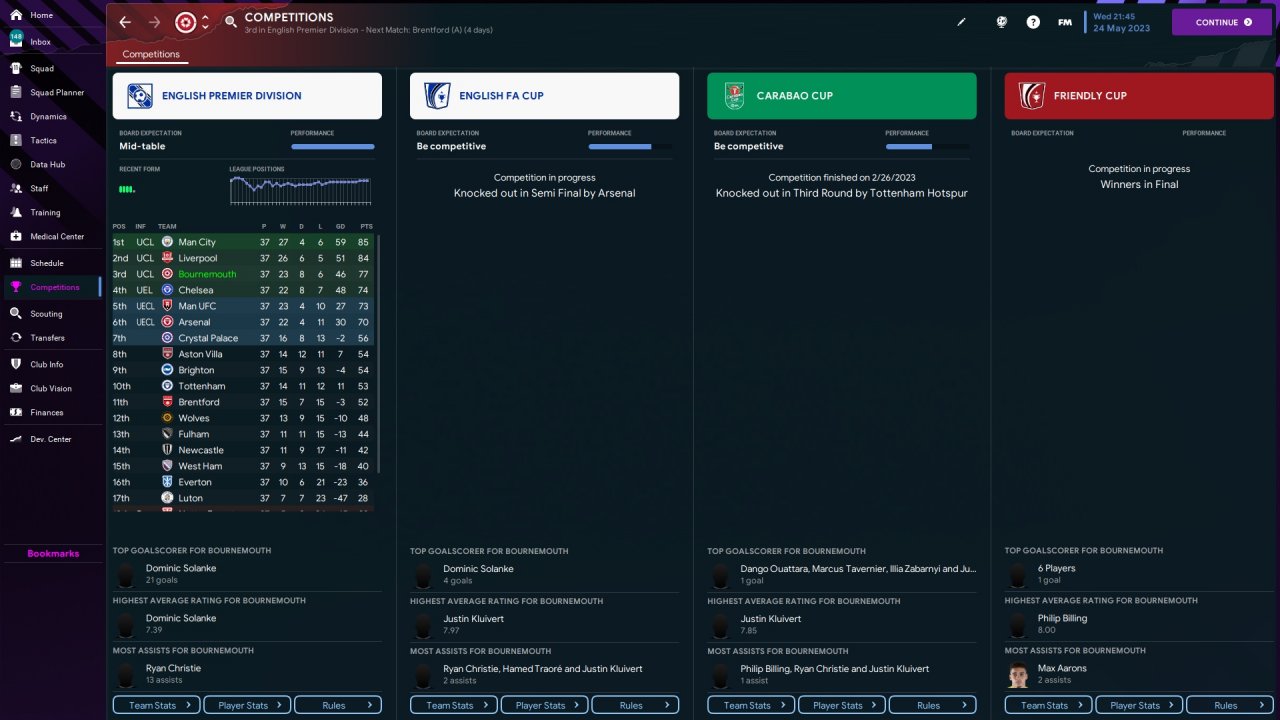The image size is (1280, 720).
Task: Open the Medical Center
Action: coord(57,237)
